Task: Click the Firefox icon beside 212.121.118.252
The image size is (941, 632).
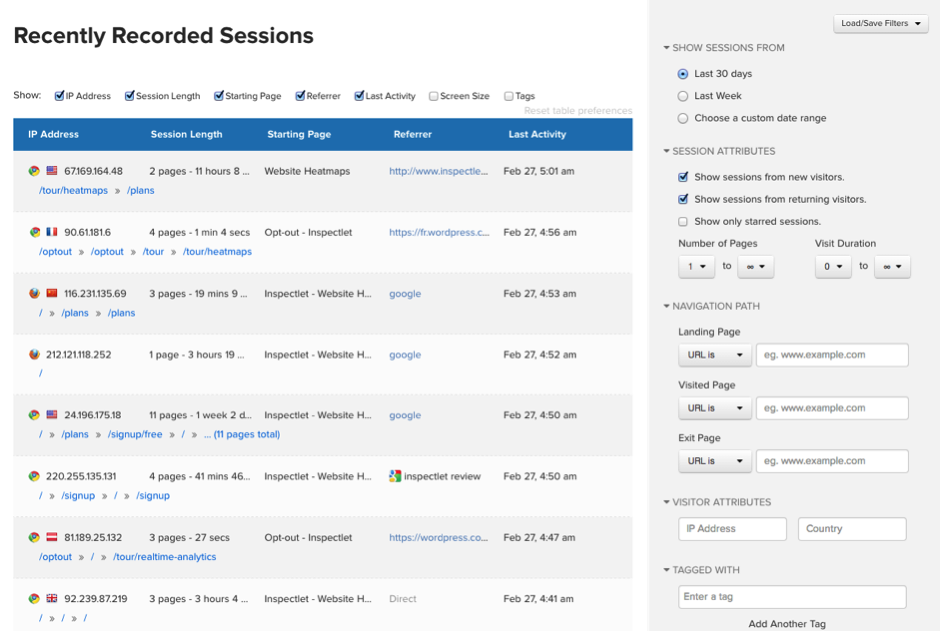Action: coord(34,355)
